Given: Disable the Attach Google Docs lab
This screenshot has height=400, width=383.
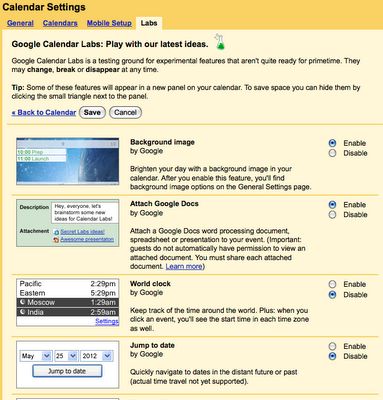Looking at the screenshot, I should 332,214.
